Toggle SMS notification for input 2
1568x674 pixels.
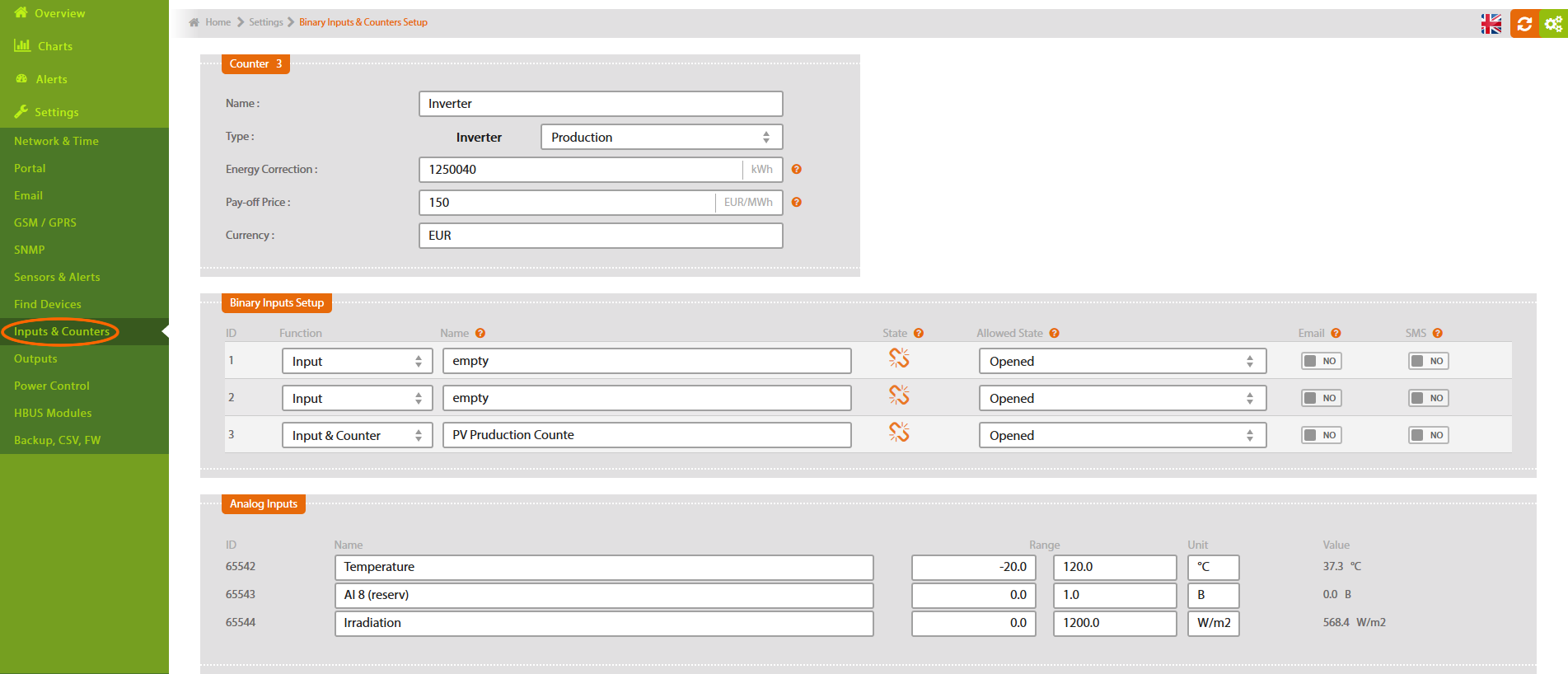1428,398
